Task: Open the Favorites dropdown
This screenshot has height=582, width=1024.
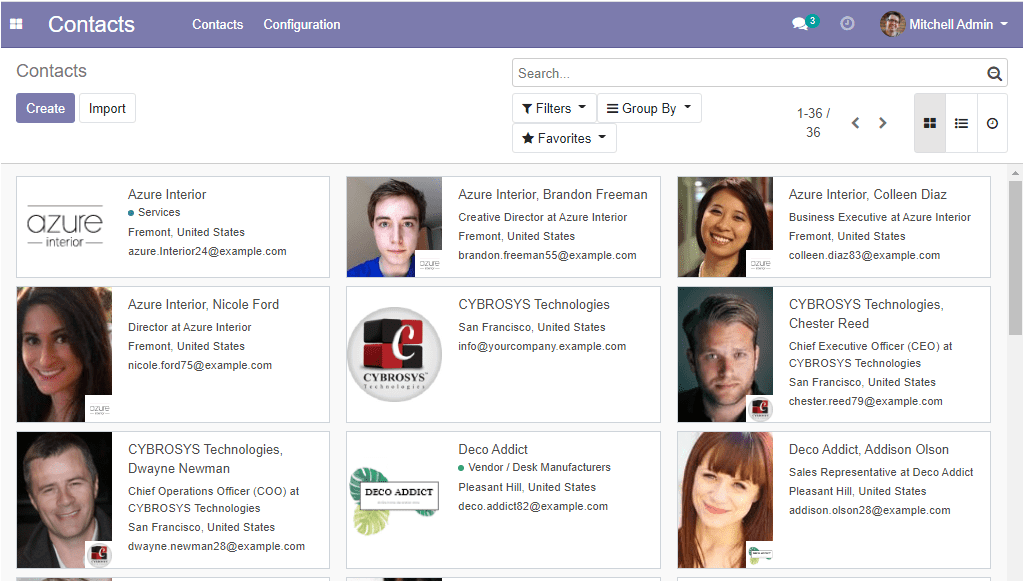Action: (x=564, y=138)
